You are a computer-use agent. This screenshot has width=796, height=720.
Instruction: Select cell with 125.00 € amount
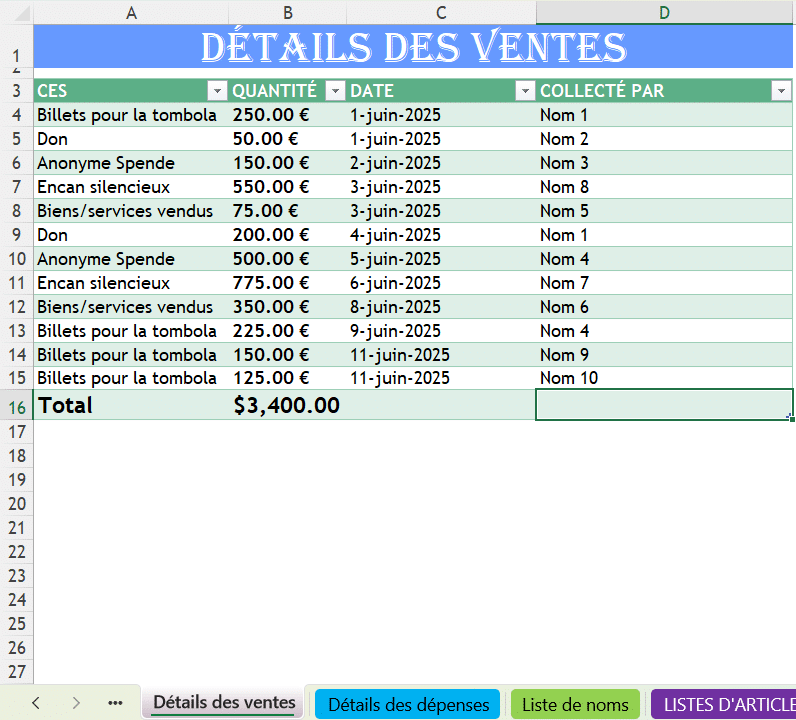288,378
